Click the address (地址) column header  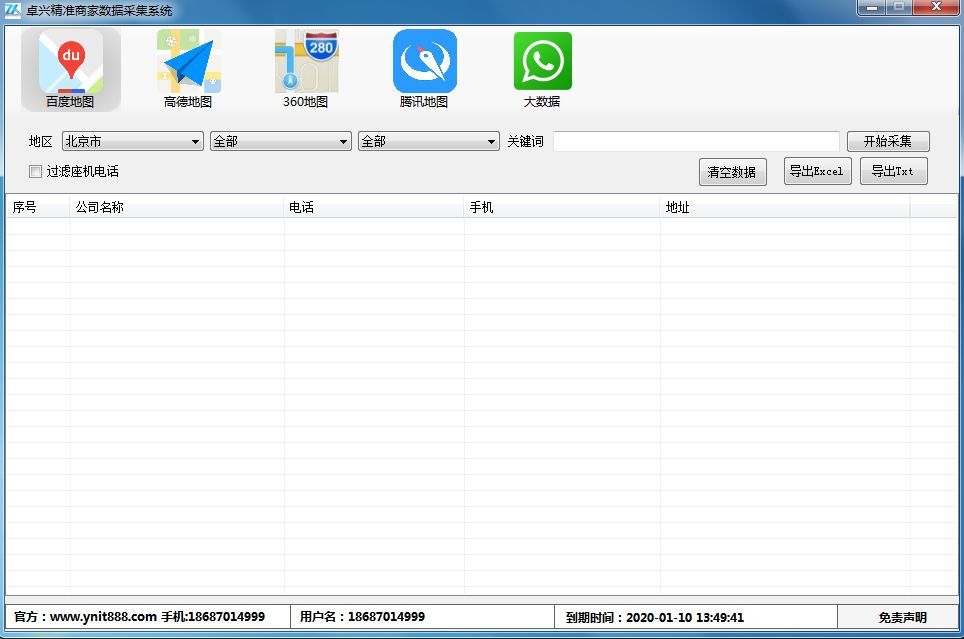click(x=784, y=208)
